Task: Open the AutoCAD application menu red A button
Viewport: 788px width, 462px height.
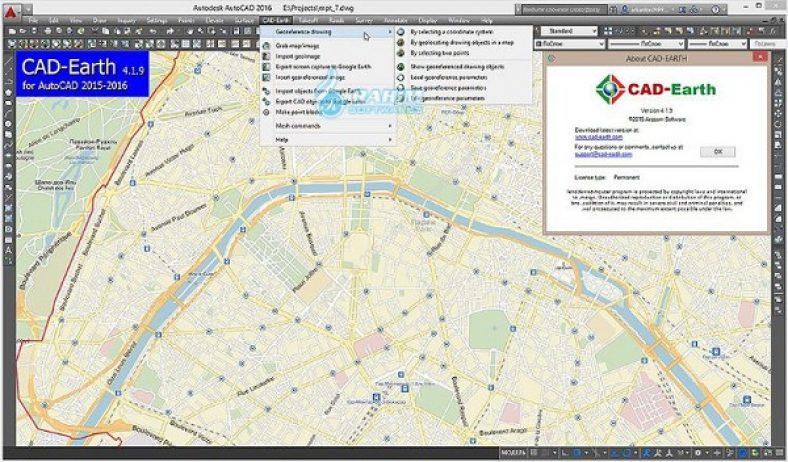Action: tap(10, 11)
